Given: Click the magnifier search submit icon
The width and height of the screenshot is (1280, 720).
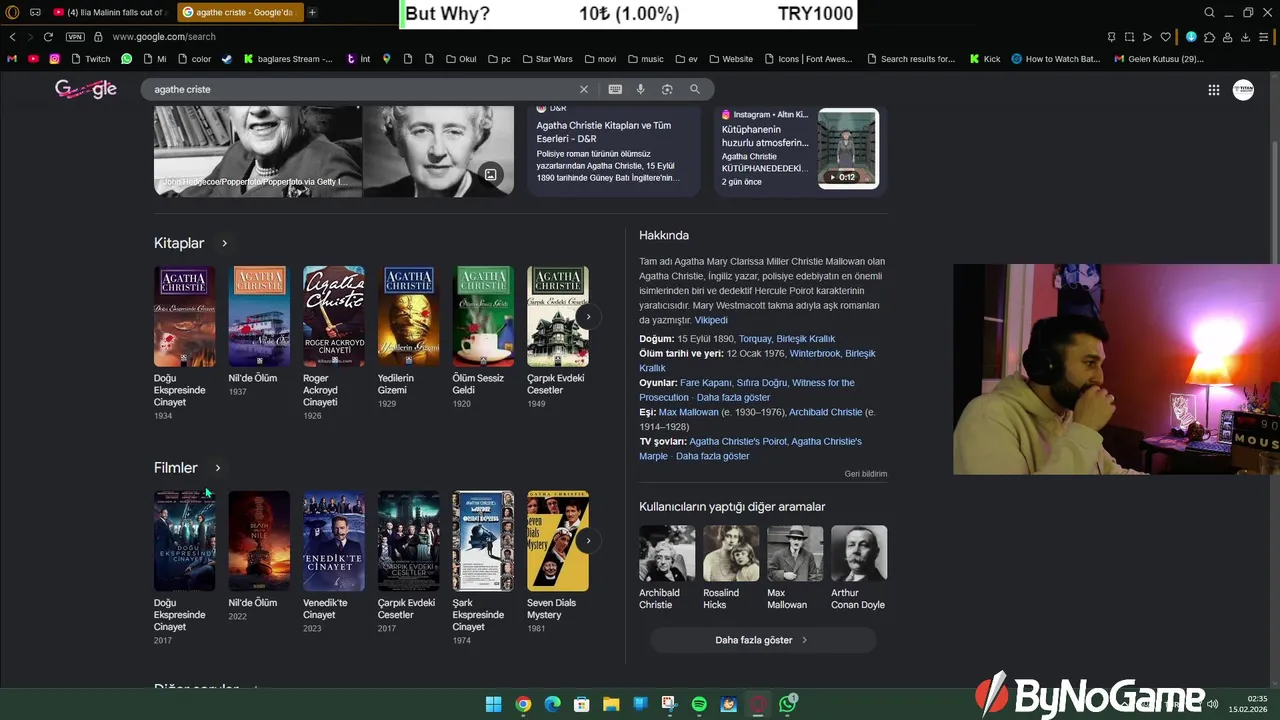Looking at the screenshot, I should 695,89.
